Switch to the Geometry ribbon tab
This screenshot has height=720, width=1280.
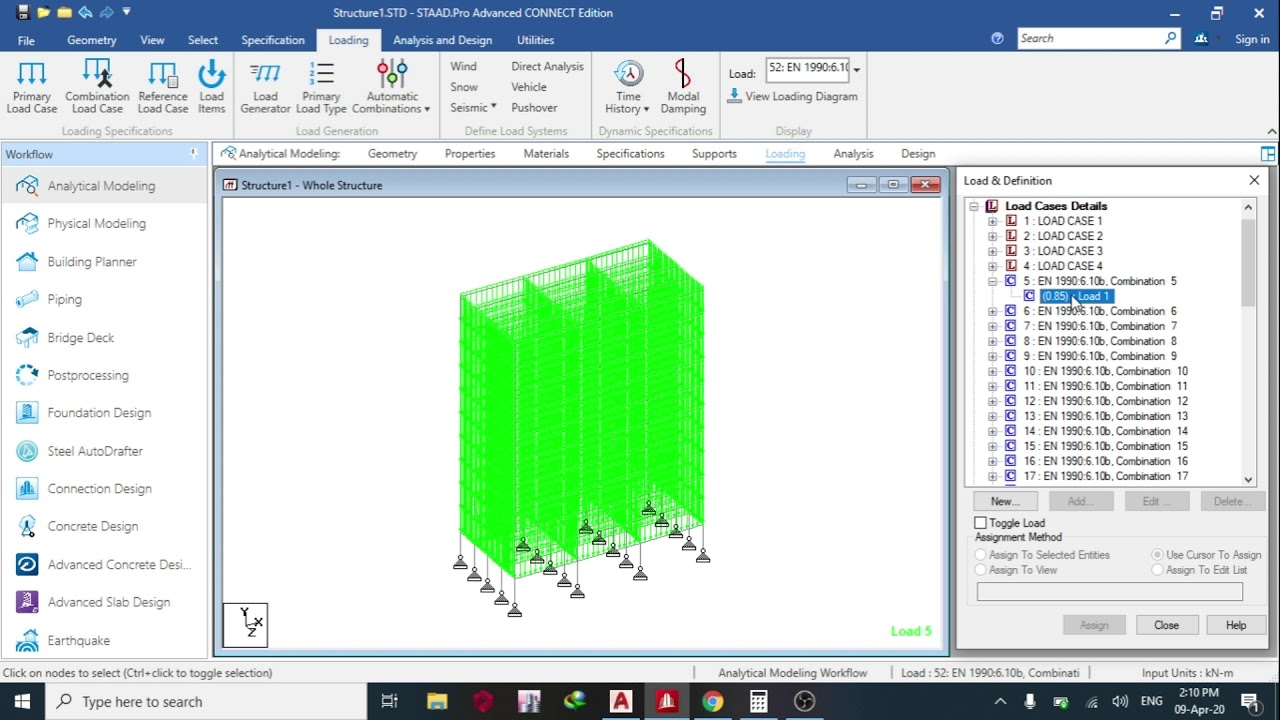[x=92, y=40]
